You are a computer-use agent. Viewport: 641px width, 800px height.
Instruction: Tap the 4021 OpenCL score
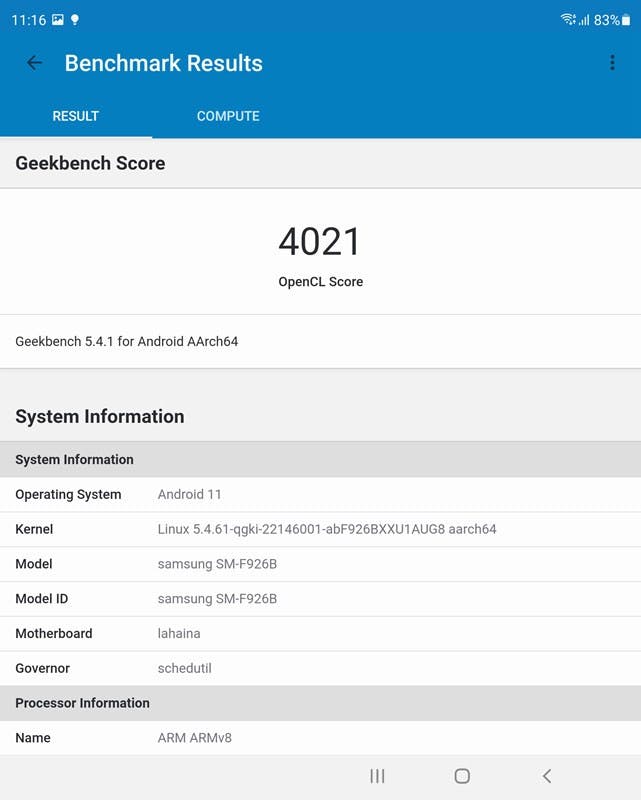(x=320, y=242)
